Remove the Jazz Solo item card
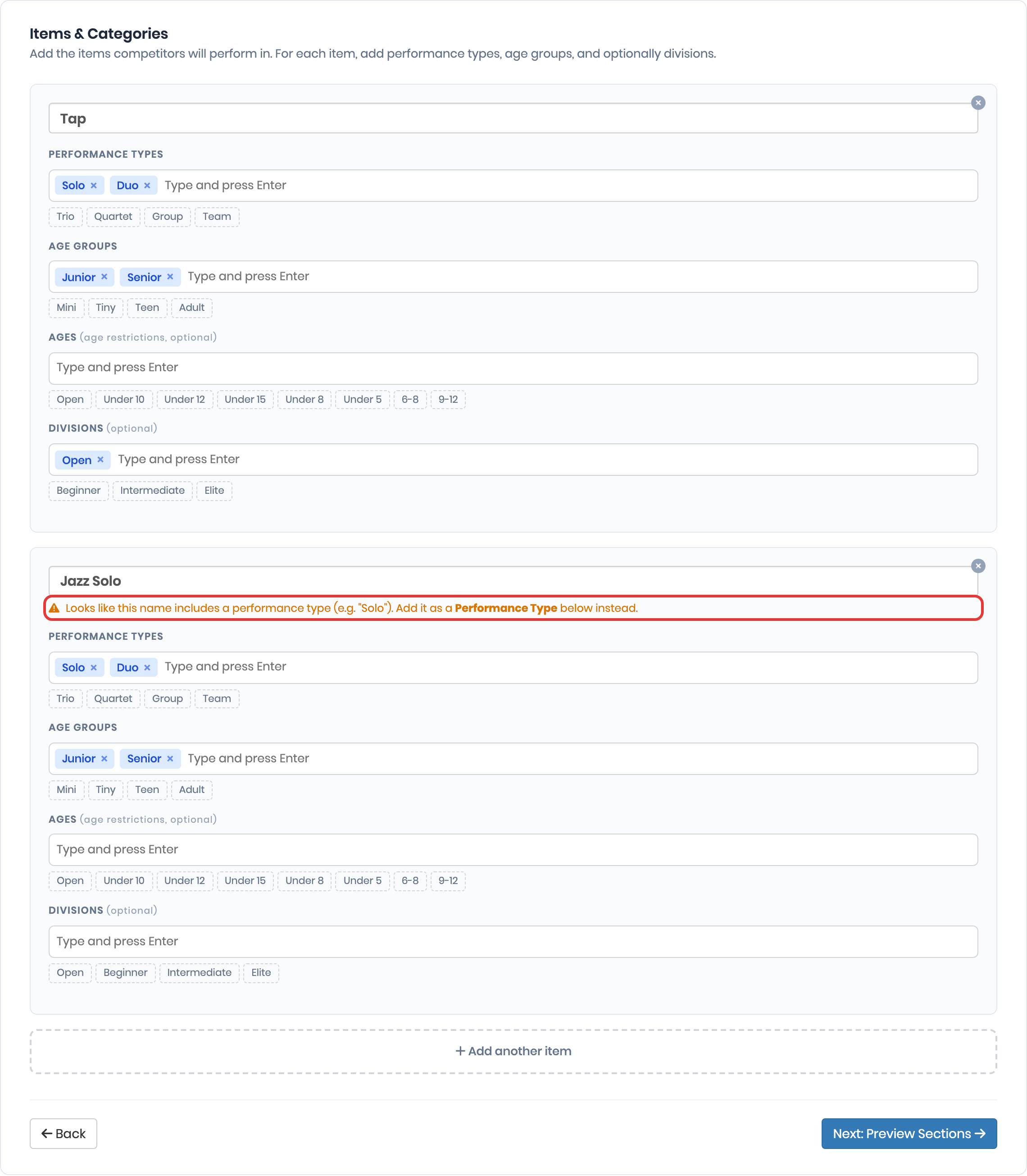 click(978, 566)
